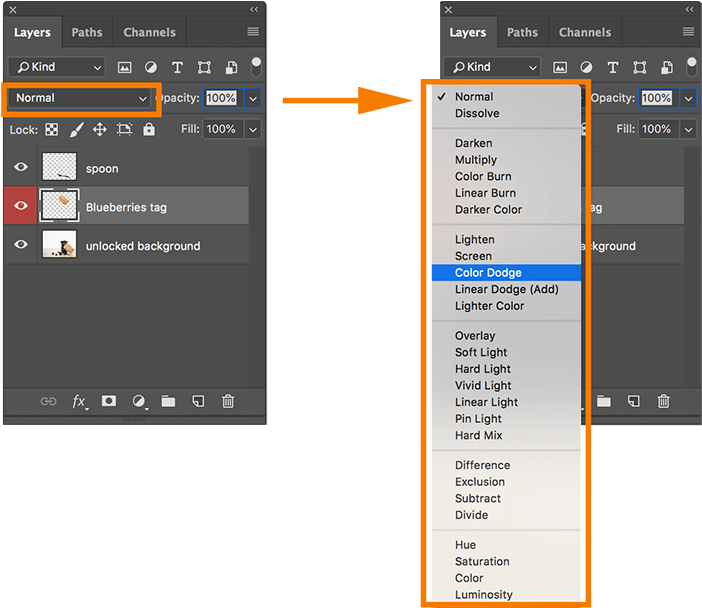Click lock transparent pixels icon in left panel
The height and width of the screenshot is (608, 702).
click(51, 130)
